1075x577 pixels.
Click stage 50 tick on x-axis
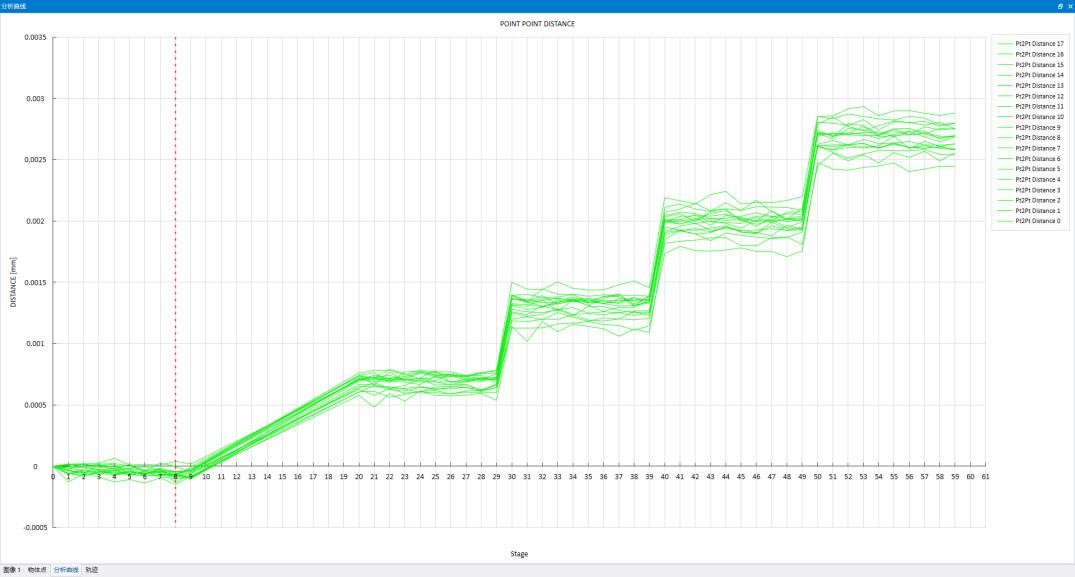point(817,477)
